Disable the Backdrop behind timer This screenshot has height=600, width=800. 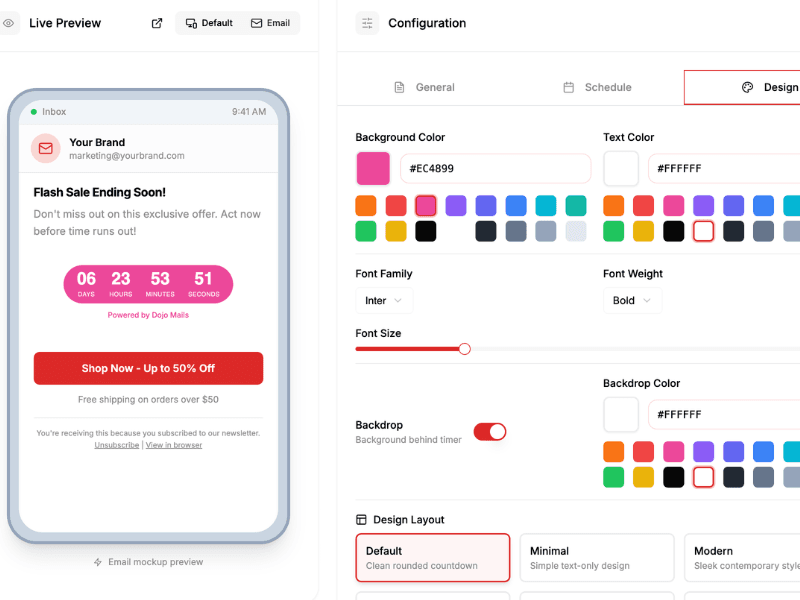coord(490,432)
